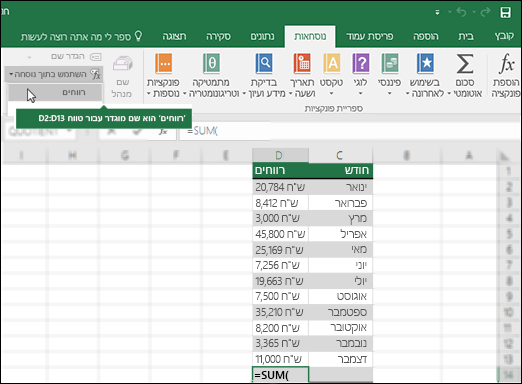Choose the רווחים name in dropdown list

click(x=55, y=92)
